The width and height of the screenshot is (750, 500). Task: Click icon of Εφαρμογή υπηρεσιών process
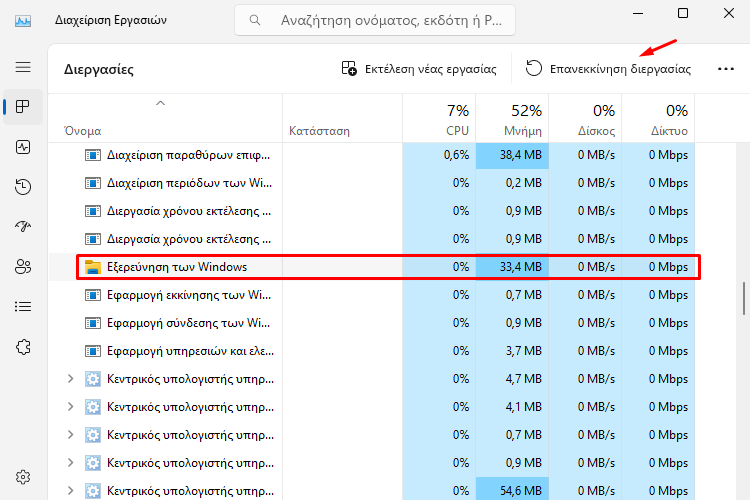tap(93, 351)
